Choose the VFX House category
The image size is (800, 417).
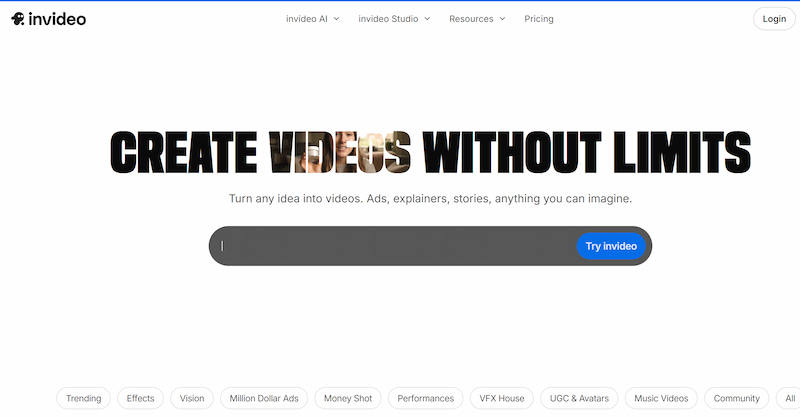502,398
